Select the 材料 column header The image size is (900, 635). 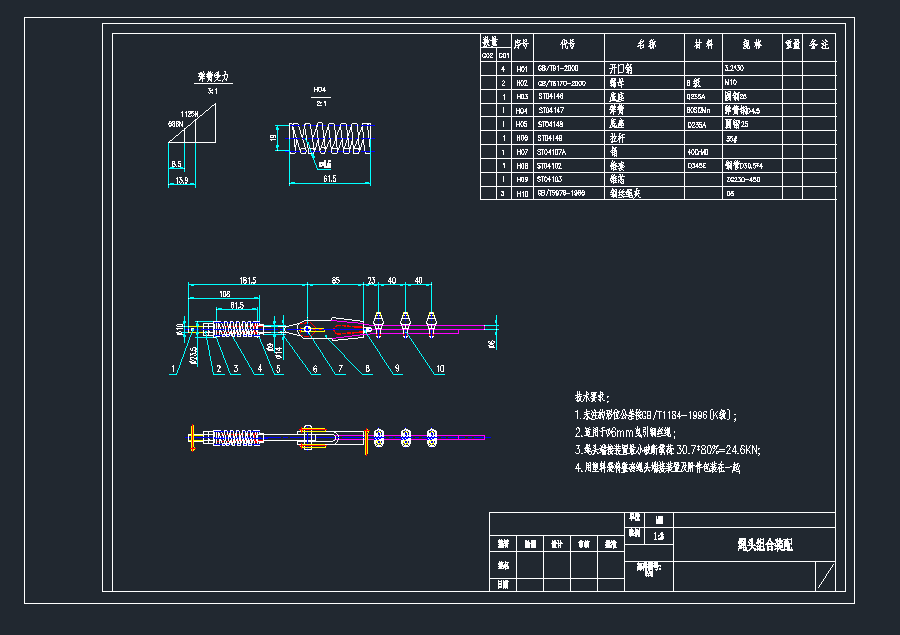[x=702, y=45]
